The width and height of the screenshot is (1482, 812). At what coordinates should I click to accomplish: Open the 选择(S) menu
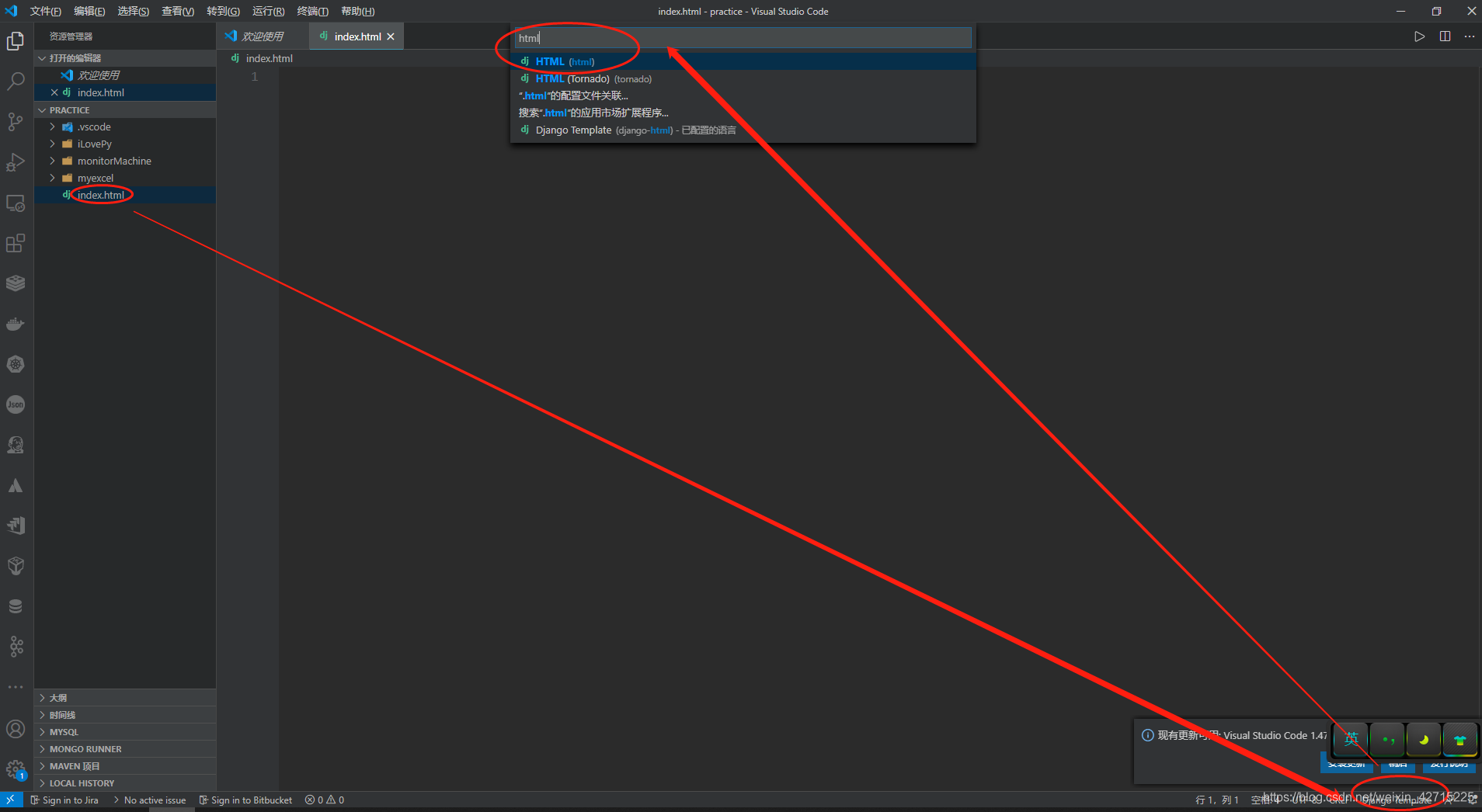click(x=134, y=11)
